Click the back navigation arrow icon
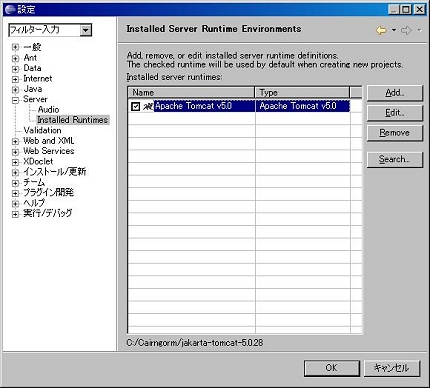This screenshot has width=430, height=388. (381, 31)
